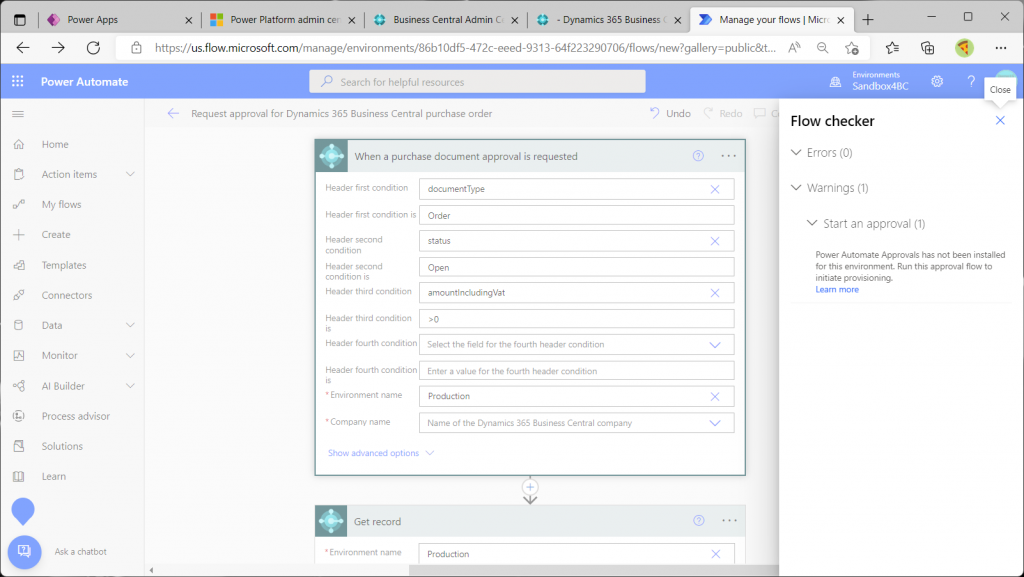
Task: Open the trigger card ellipsis menu
Action: (728, 156)
